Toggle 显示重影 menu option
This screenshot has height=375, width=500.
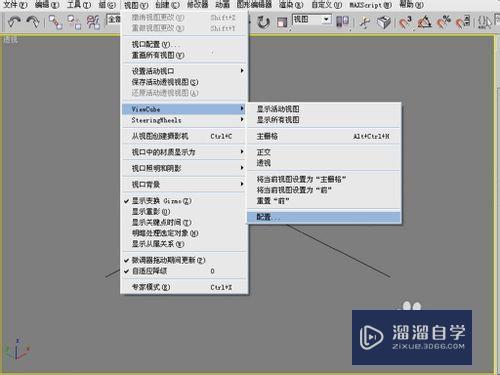point(184,212)
